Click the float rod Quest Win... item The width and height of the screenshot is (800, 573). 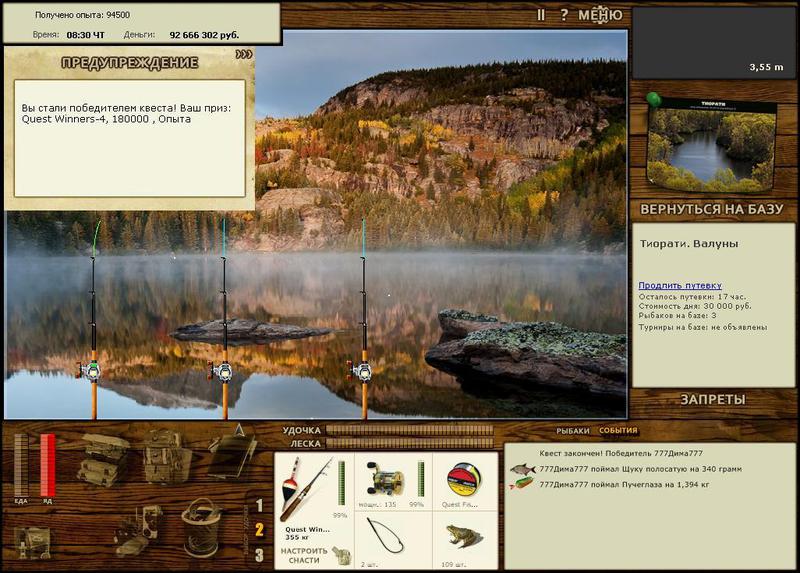point(308,489)
